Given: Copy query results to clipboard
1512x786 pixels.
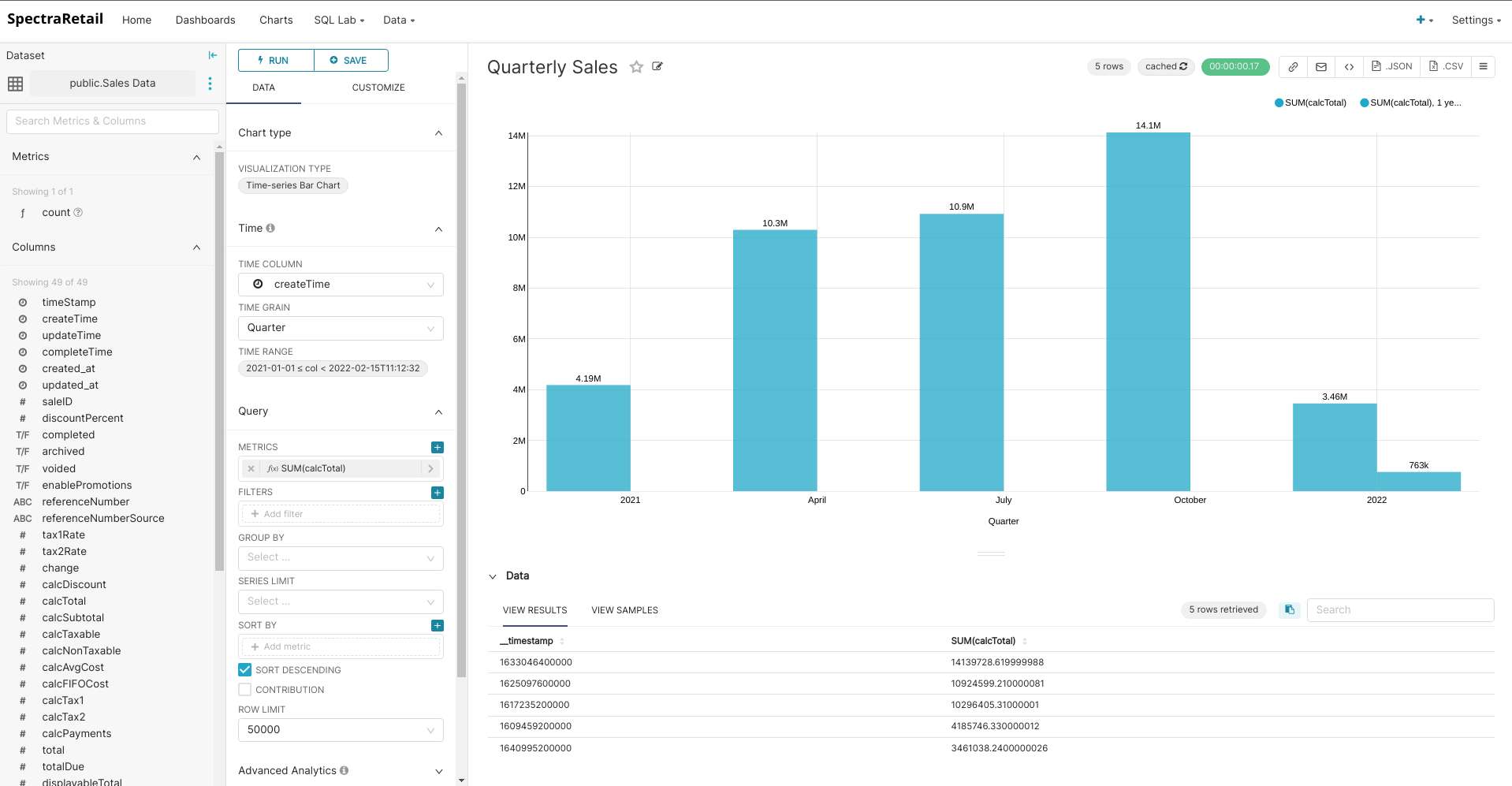Looking at the screenshot, I should coord(1290,609).
